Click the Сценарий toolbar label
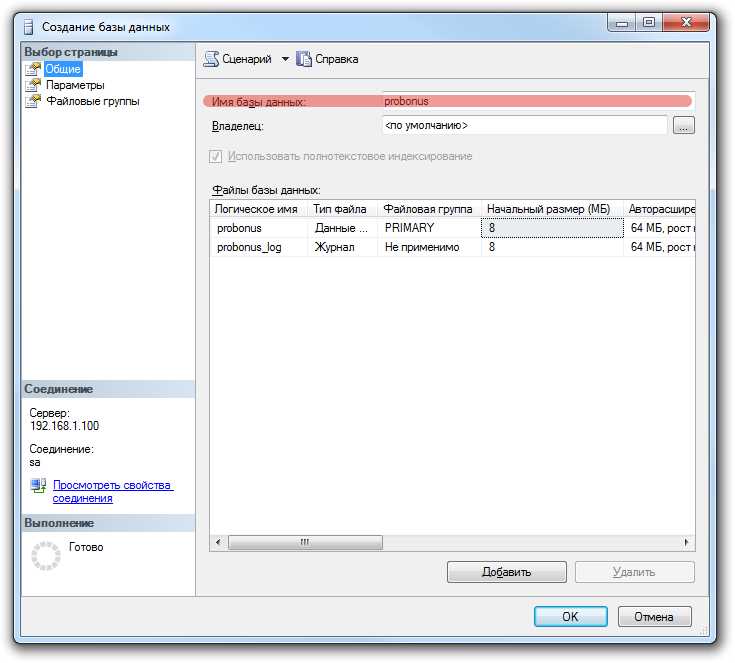Image resolution: width=735 pixels, height=663 pixels. click(x=247, y=59)
